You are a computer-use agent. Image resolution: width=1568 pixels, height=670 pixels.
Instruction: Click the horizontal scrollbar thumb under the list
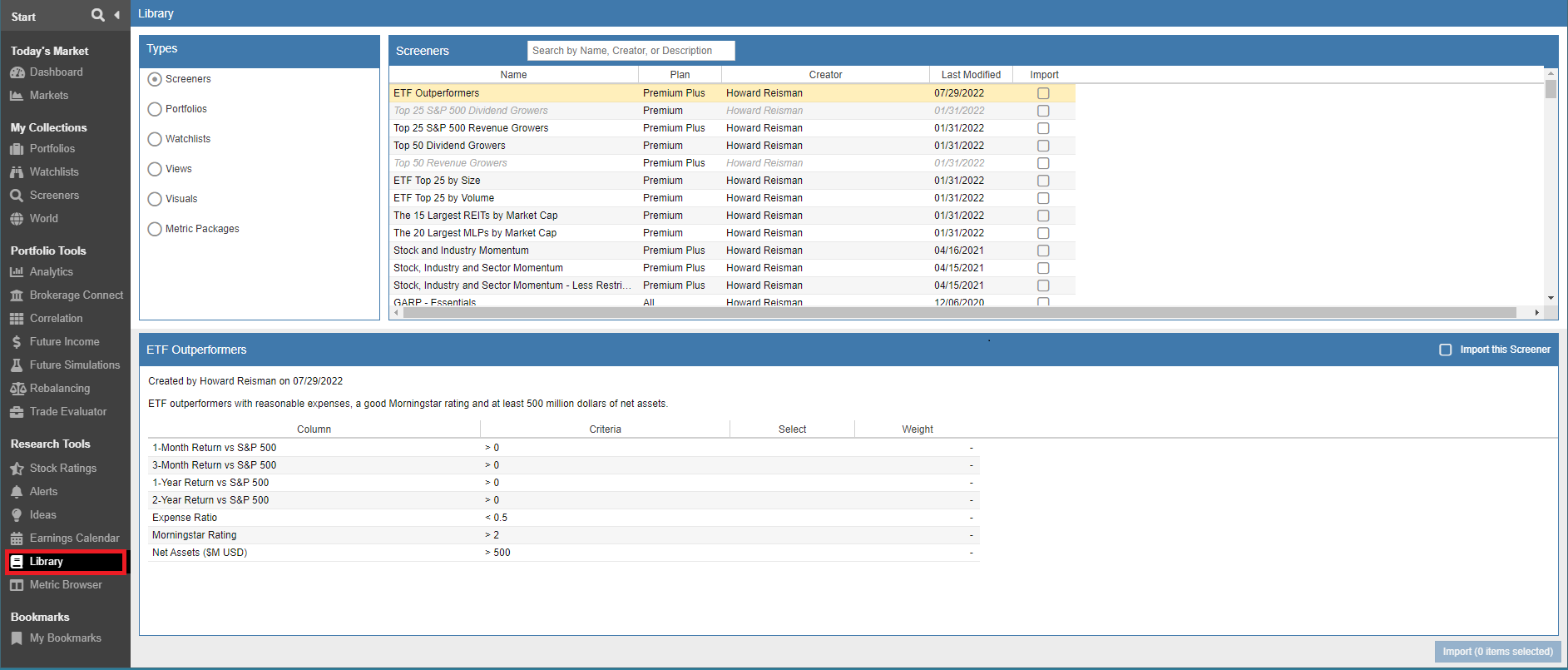pyautogui.click(x=959, y=313)
